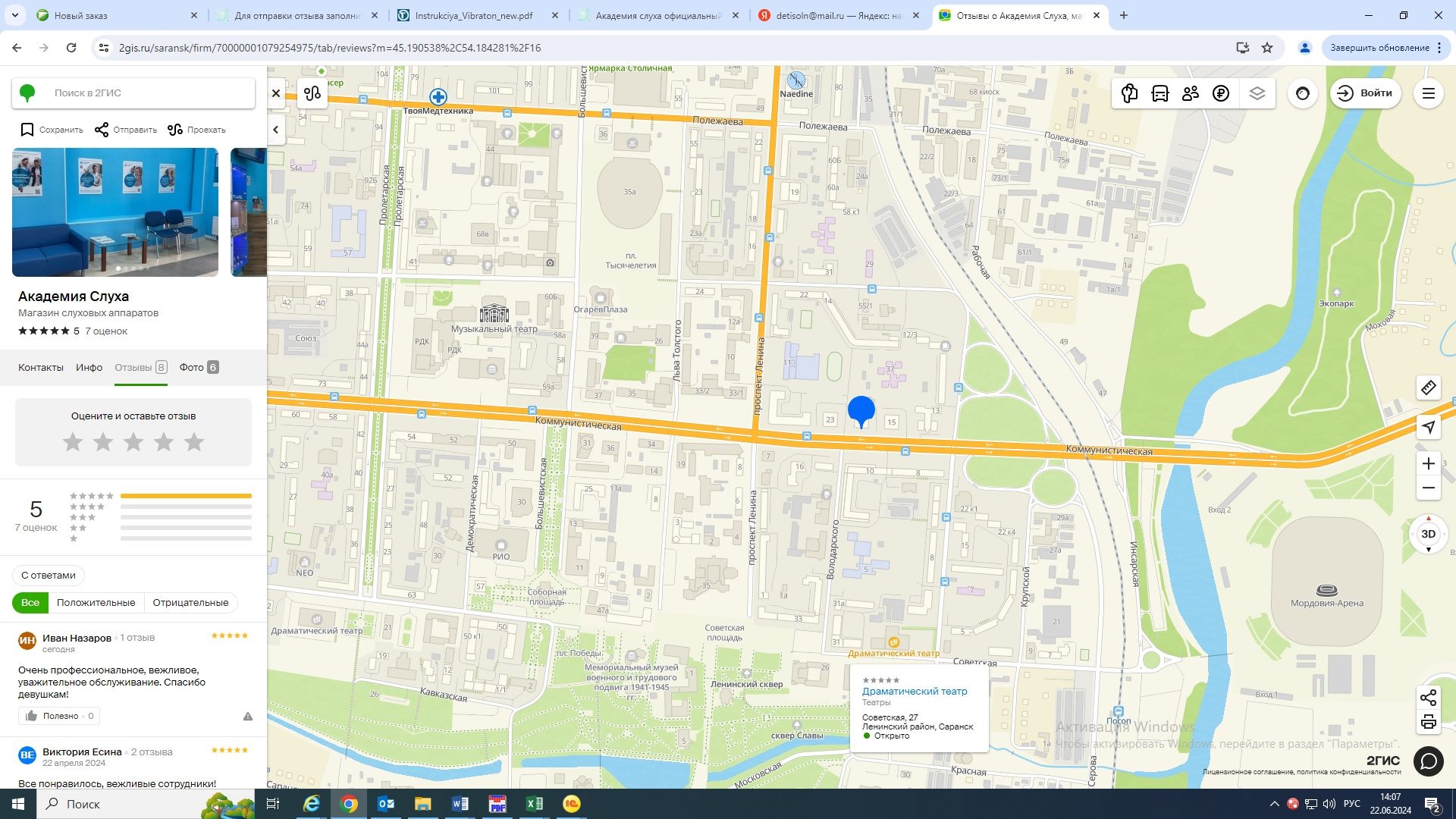Open the chat support bubble icon
The height and width of the screenshot is (819, 1456).
click(x=1428, y=761)
